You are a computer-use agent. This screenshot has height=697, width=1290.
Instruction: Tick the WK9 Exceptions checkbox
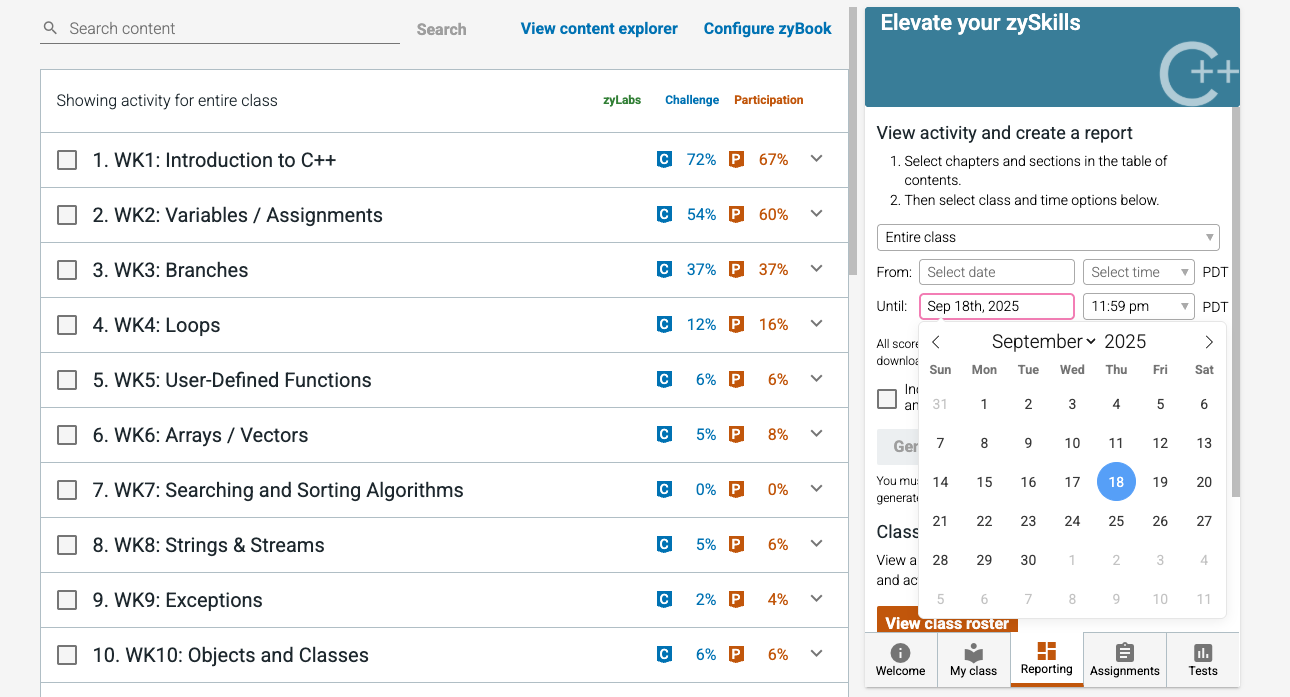(x=67, y=600)
